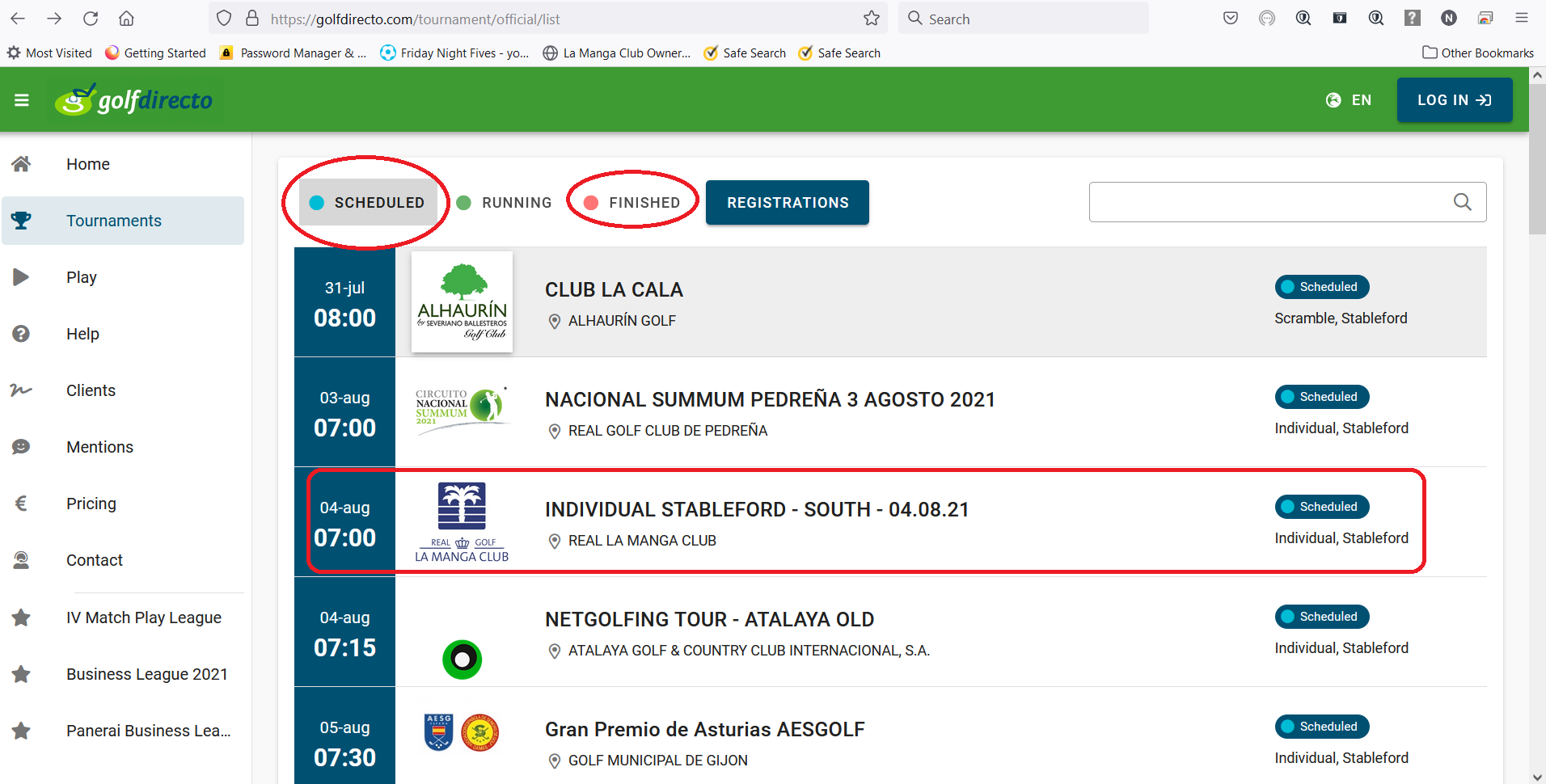The height and width of the screenshot is (784, 1546).
Task: Click the Tournaments trophy icon
Action: [x=21, y=221]
